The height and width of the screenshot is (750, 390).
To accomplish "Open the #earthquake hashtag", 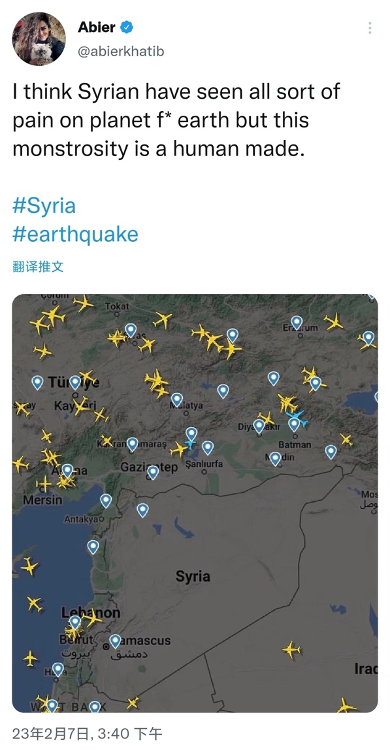I will [76, 234].
